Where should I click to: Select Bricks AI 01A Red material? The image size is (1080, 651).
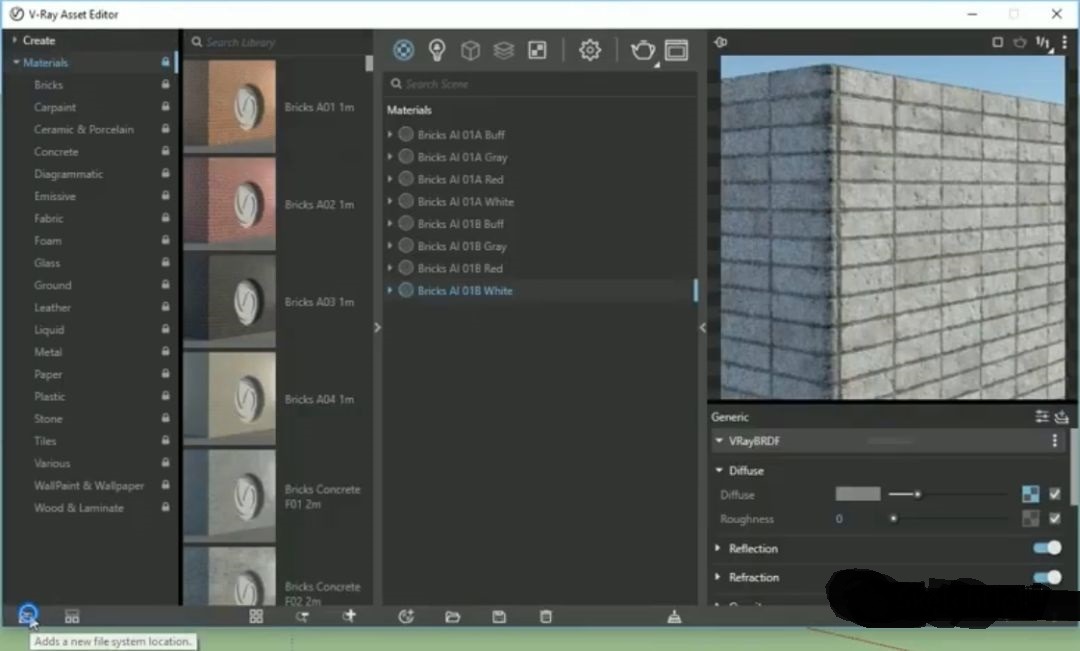460,179
